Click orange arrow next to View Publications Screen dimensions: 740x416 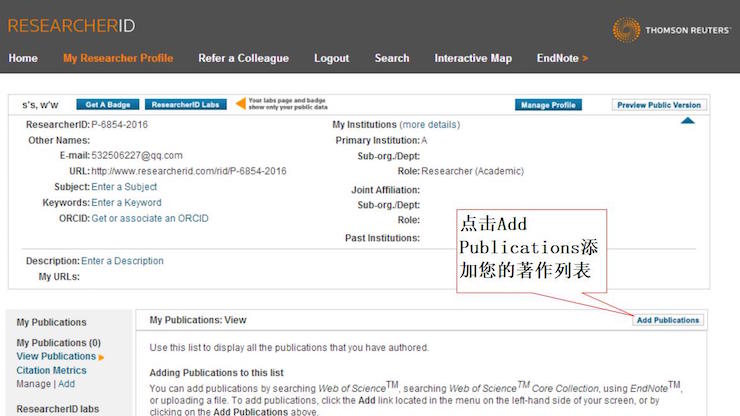pos(102,357)
